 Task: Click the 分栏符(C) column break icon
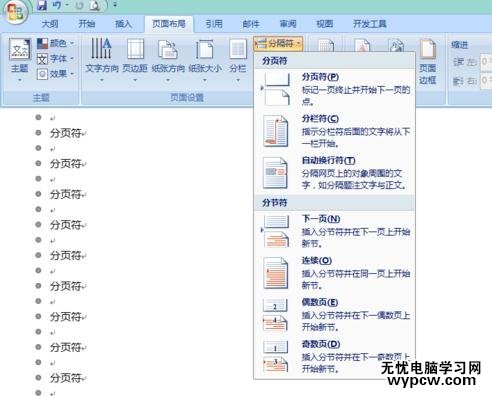[275, 131]
